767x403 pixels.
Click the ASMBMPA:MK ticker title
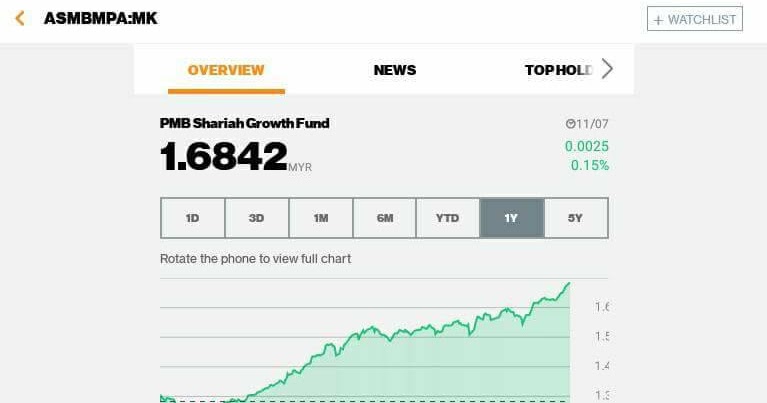coord(101,19)
